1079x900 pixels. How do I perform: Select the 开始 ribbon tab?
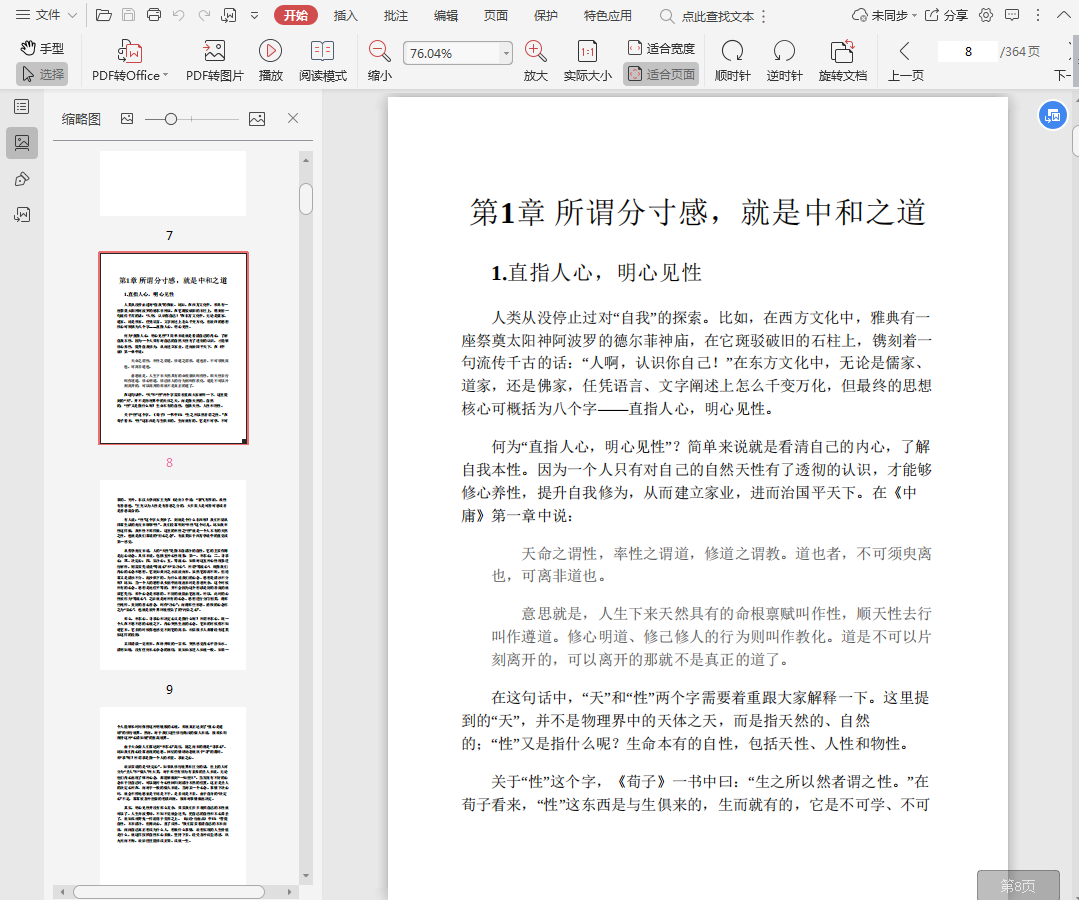tap(296, 15)
